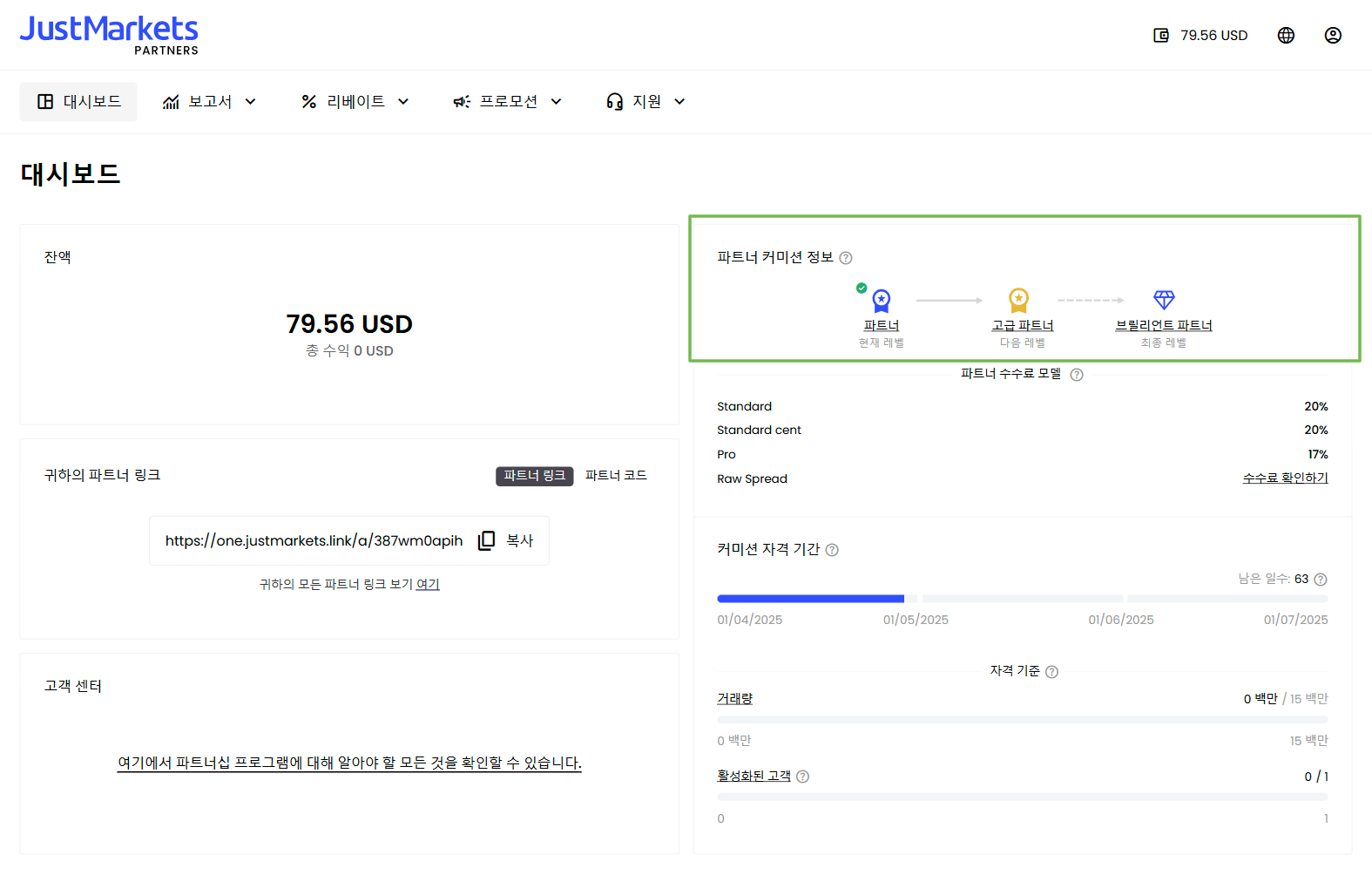Click the gold 고급 파트너 badge icon
The height and width of the screenshot is (882, 1372).
pyautogui.click(x=1018, y=301)
